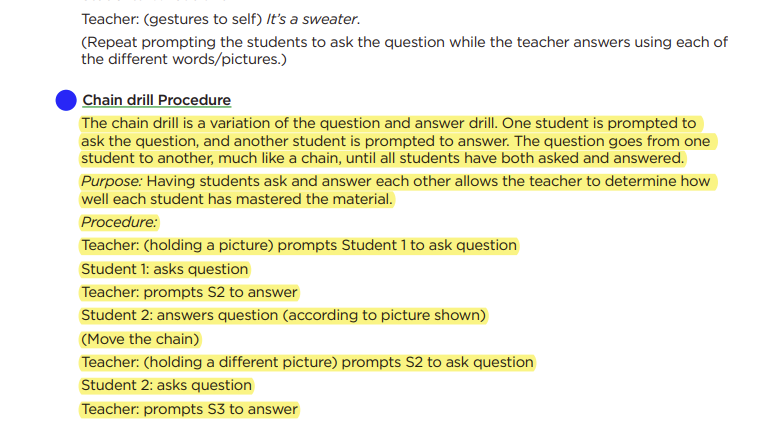Click the underlined "Chain drill Procedure" heading
Viewport: 778px width, 440px height.
[x=156, y=100]
